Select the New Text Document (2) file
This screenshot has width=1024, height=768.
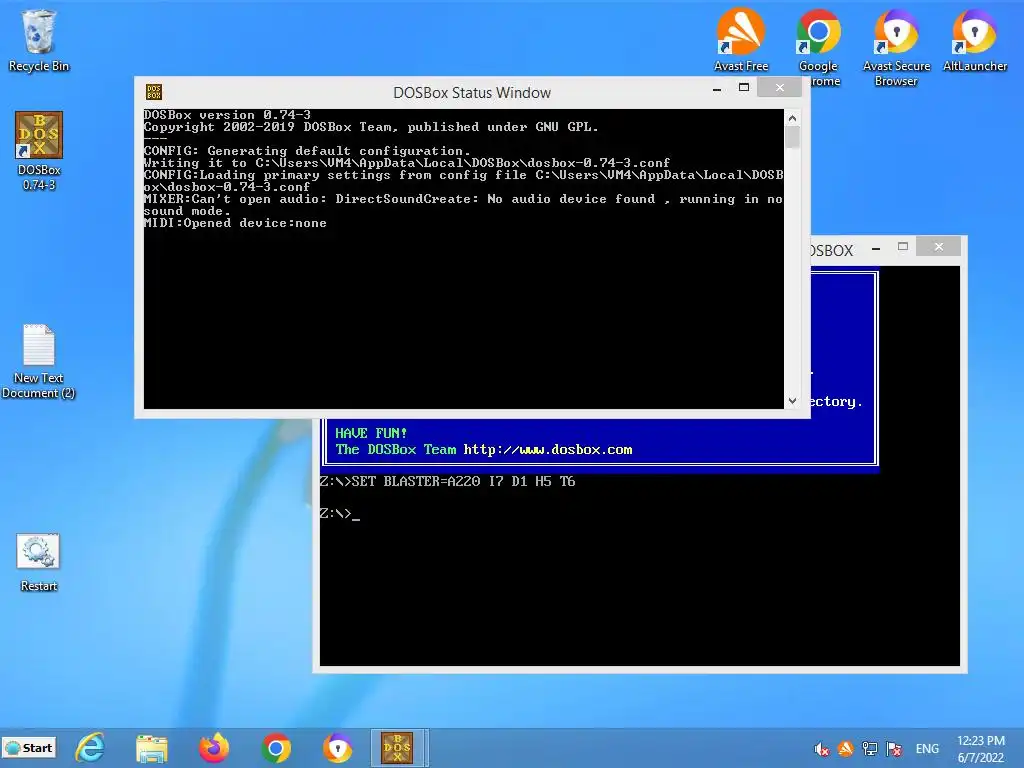tap(39, 361)
